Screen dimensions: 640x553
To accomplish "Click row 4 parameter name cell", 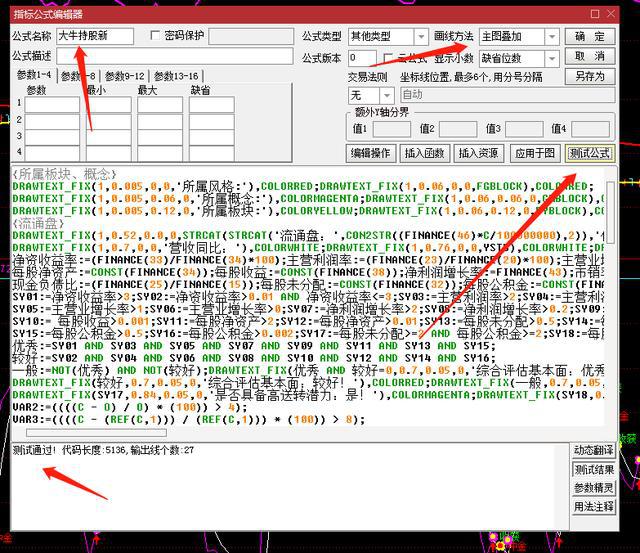I will pos(52,153).
